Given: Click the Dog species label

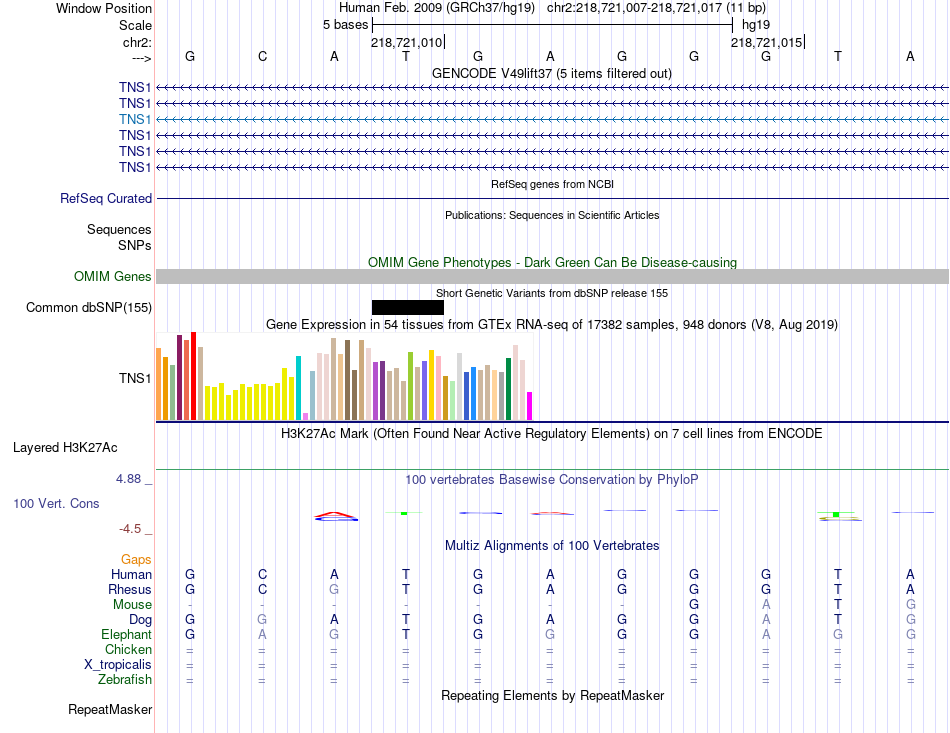Looking at the screenshot, I should tap(140, 619).
